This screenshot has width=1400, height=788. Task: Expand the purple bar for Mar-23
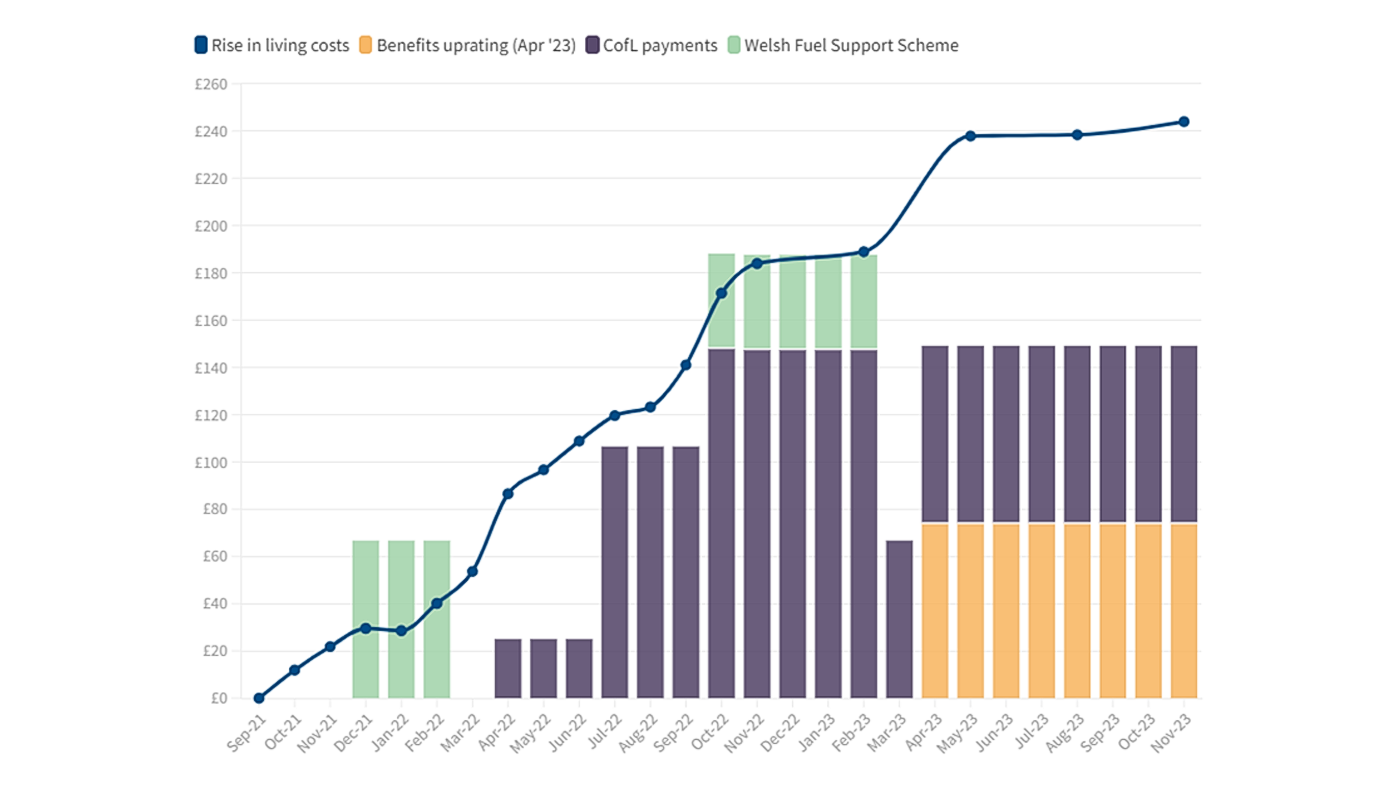[898, 620]
